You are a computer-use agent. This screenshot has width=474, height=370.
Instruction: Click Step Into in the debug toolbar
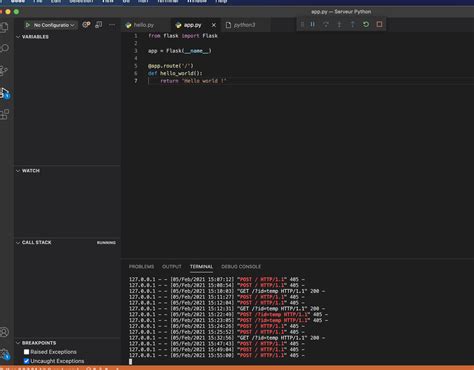coord(339,24)
